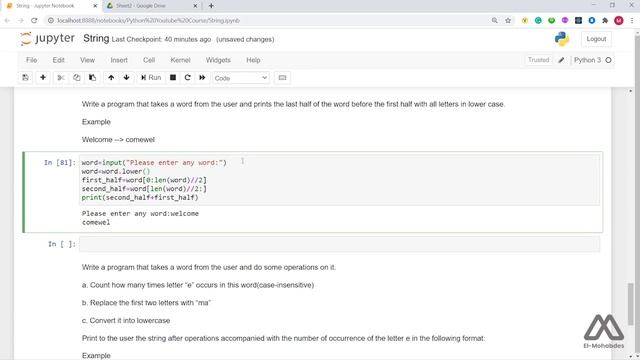
Task: Click the Python logo icon near Logout
Action: [562, 39]
